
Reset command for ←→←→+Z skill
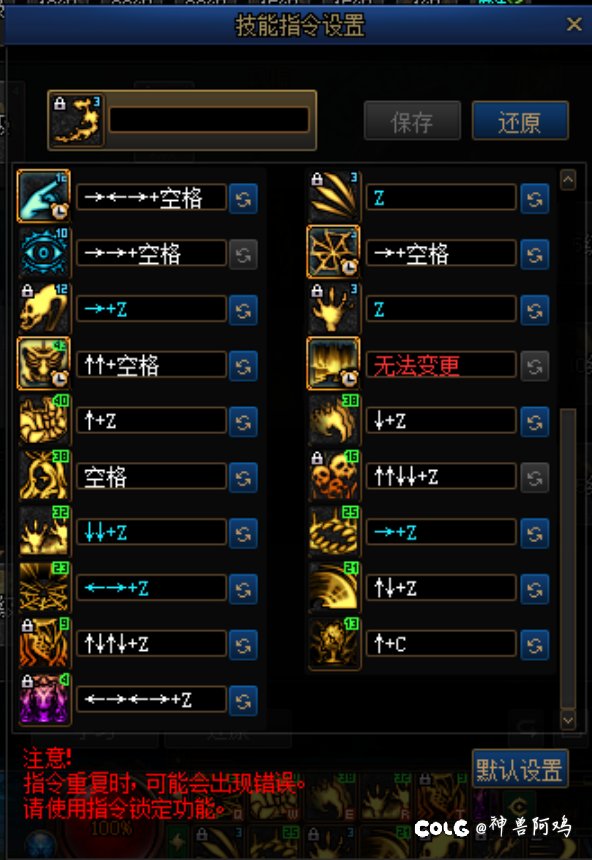coord(244,700)
